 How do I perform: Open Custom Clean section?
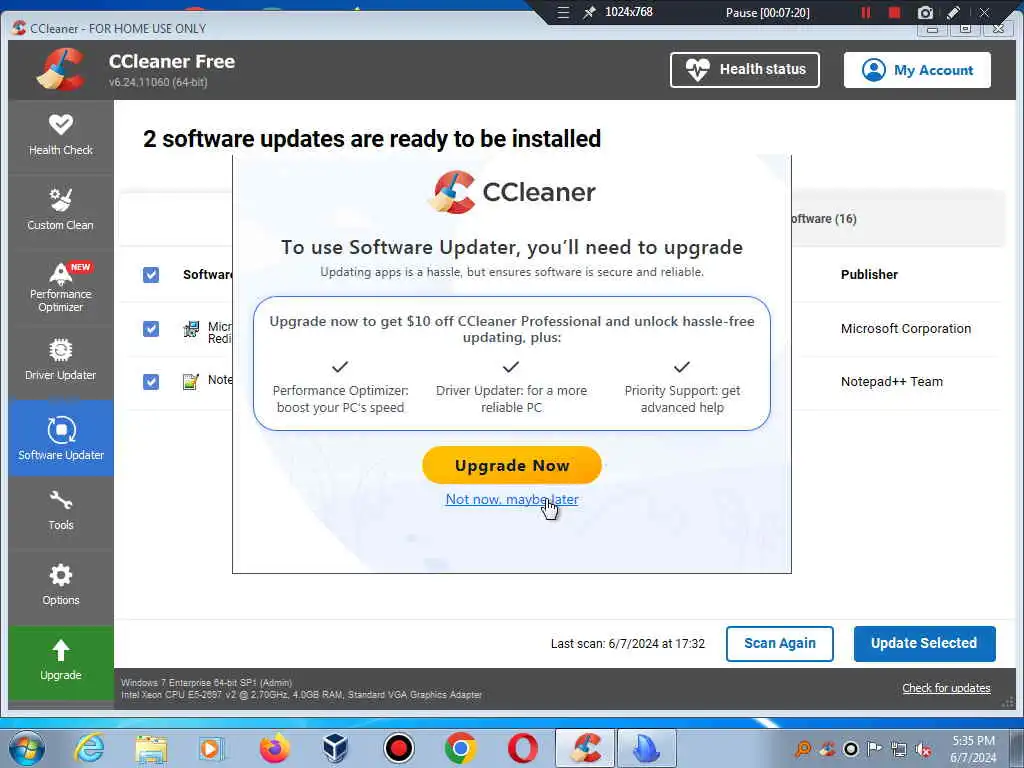coord(61,210)
